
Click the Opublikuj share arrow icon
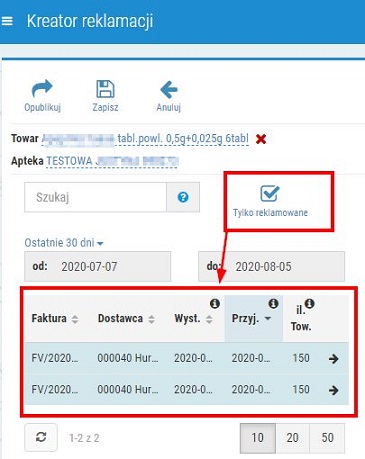[42, 89]
